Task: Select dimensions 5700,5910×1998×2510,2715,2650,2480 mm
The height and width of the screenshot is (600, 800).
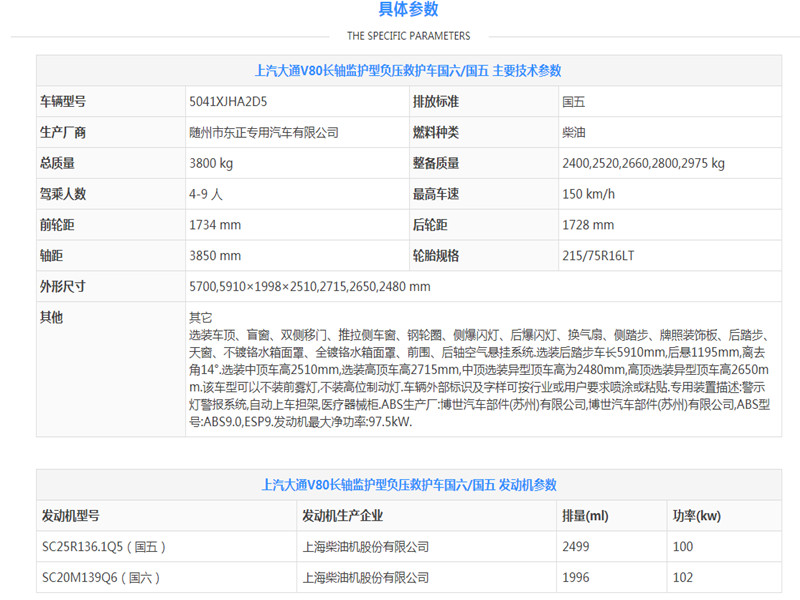Action: 310,287
